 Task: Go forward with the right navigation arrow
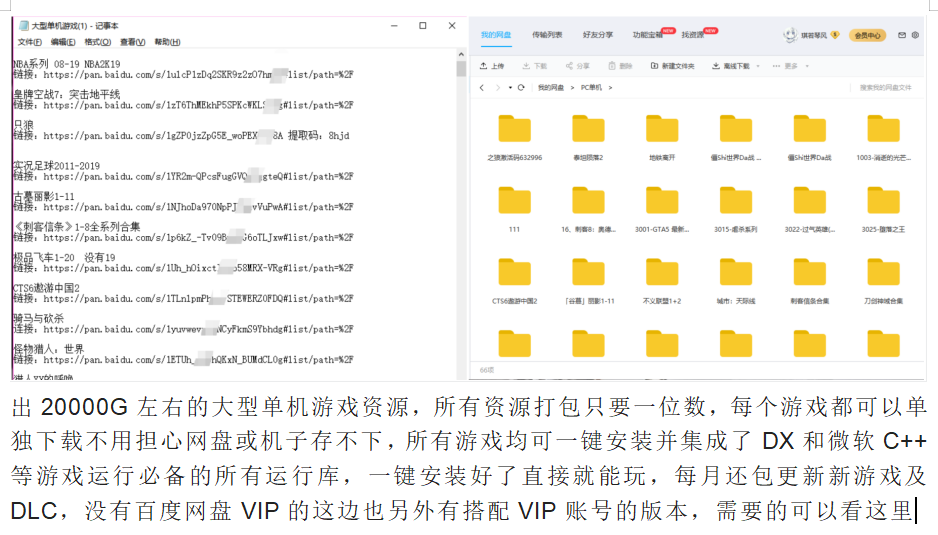pos(498,87)
